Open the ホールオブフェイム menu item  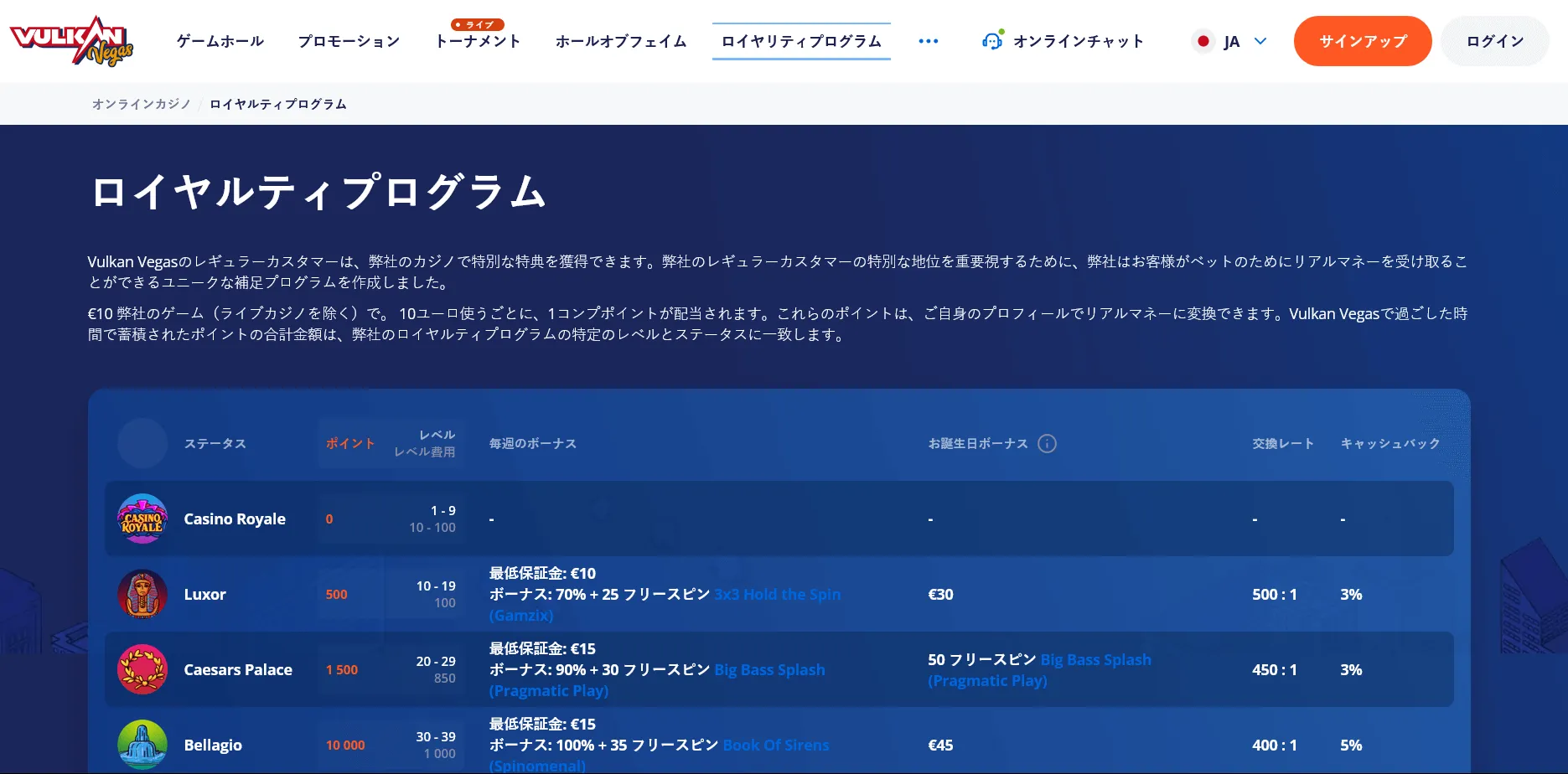[x=621, y=41]
